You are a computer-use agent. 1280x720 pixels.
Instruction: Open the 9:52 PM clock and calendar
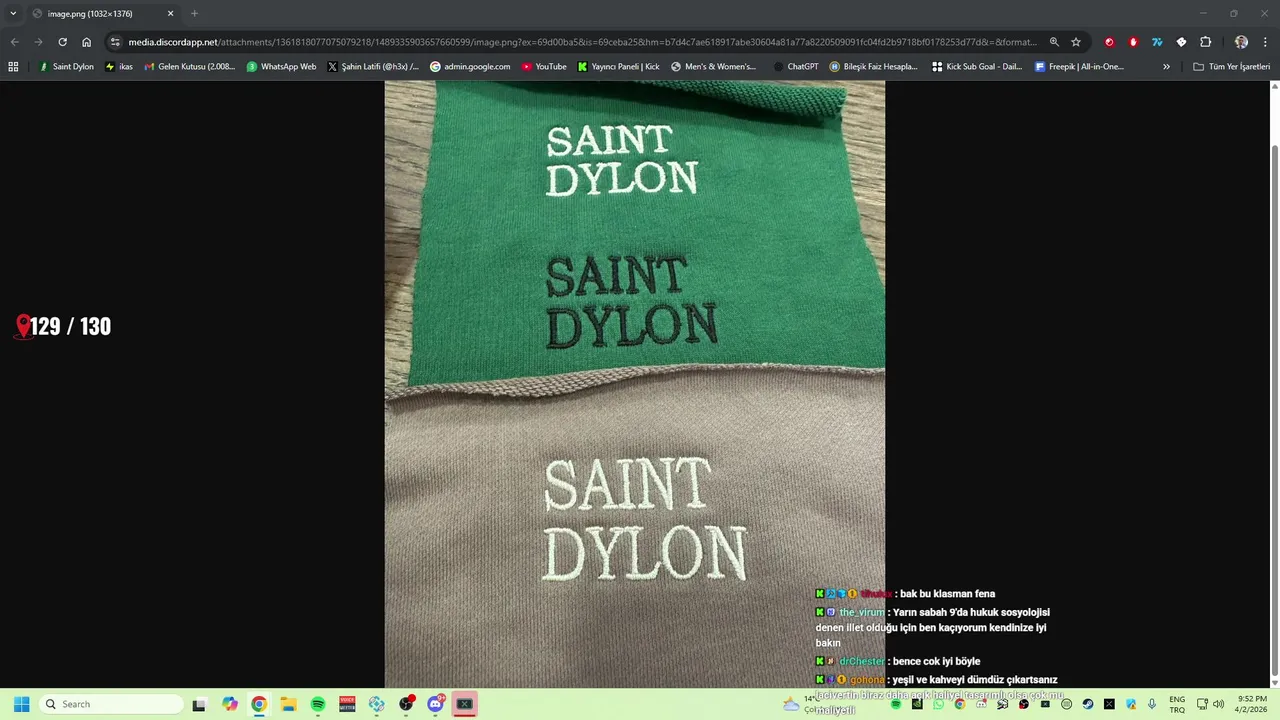tap(1252, 704)
